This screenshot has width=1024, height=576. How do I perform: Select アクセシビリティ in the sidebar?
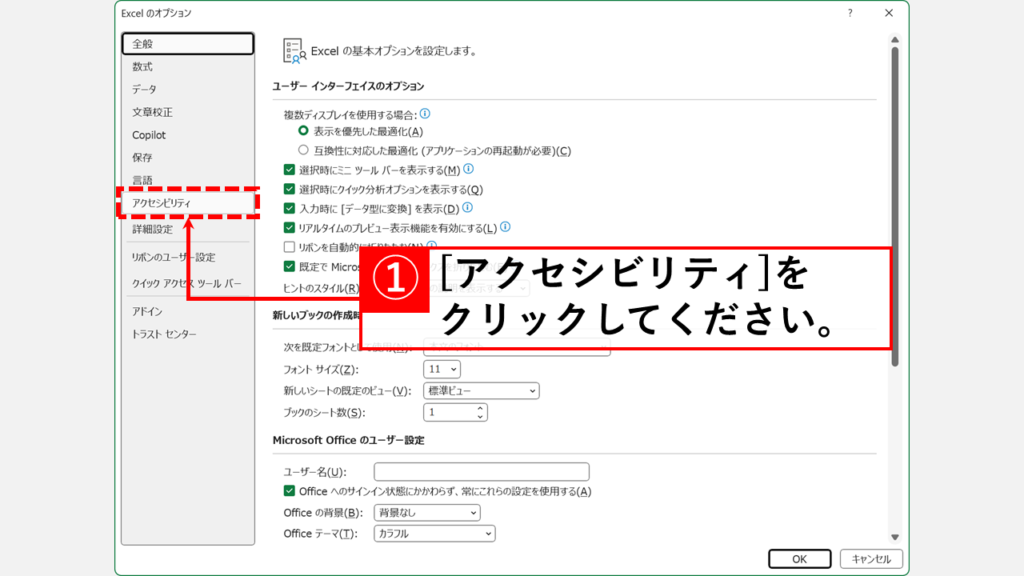pyautogui.click(x=162, y=203)
